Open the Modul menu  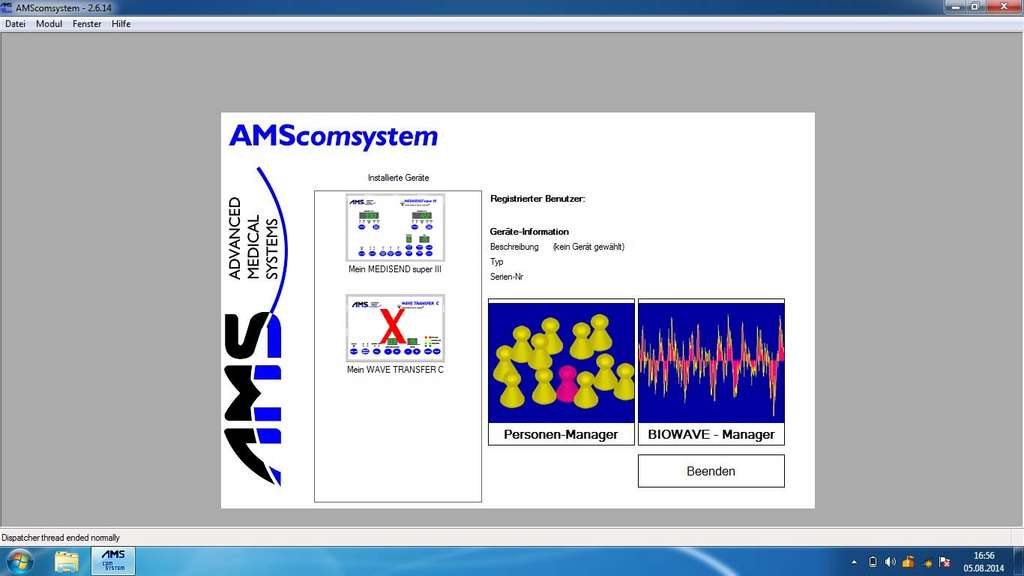(x=49, y=24)
